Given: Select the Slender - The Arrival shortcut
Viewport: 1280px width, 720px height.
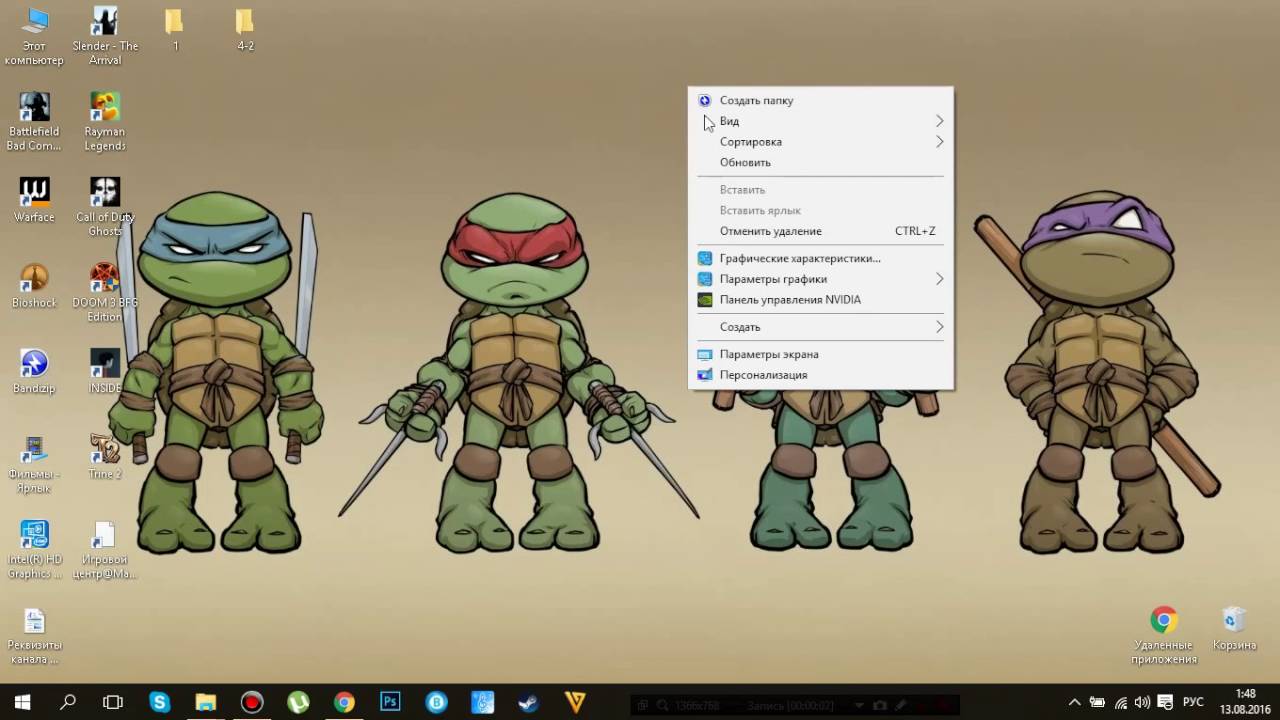Looking at the screenshot, I should coord(105,36).
